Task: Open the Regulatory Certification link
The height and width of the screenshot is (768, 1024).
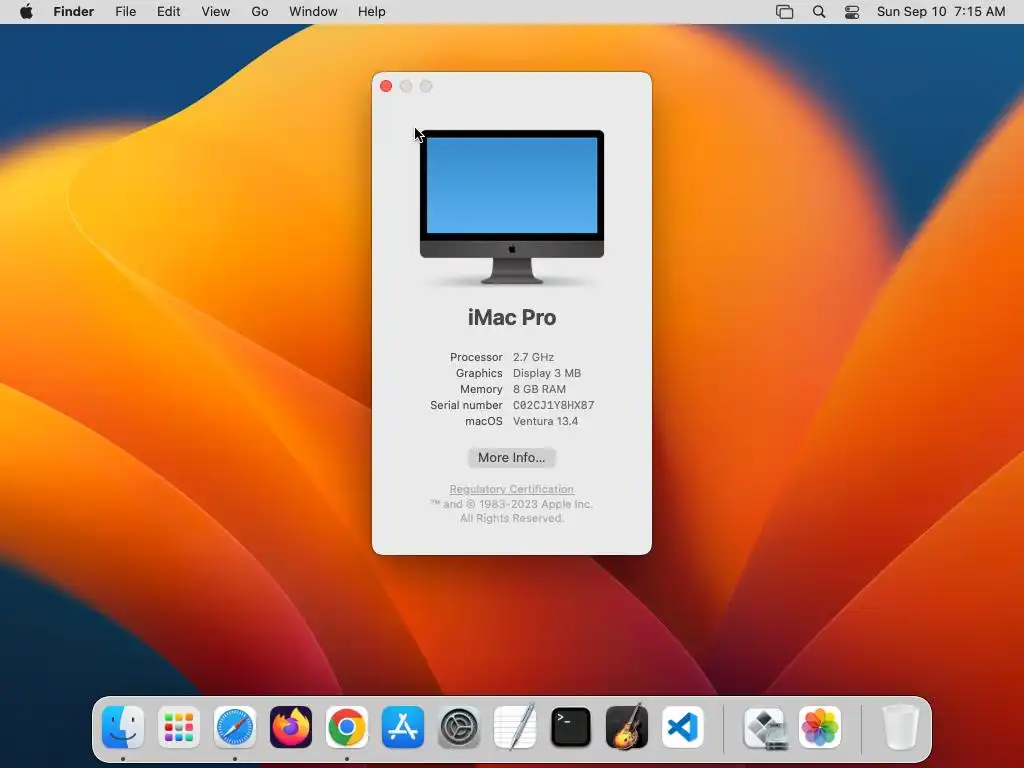Action: [511, 489]
